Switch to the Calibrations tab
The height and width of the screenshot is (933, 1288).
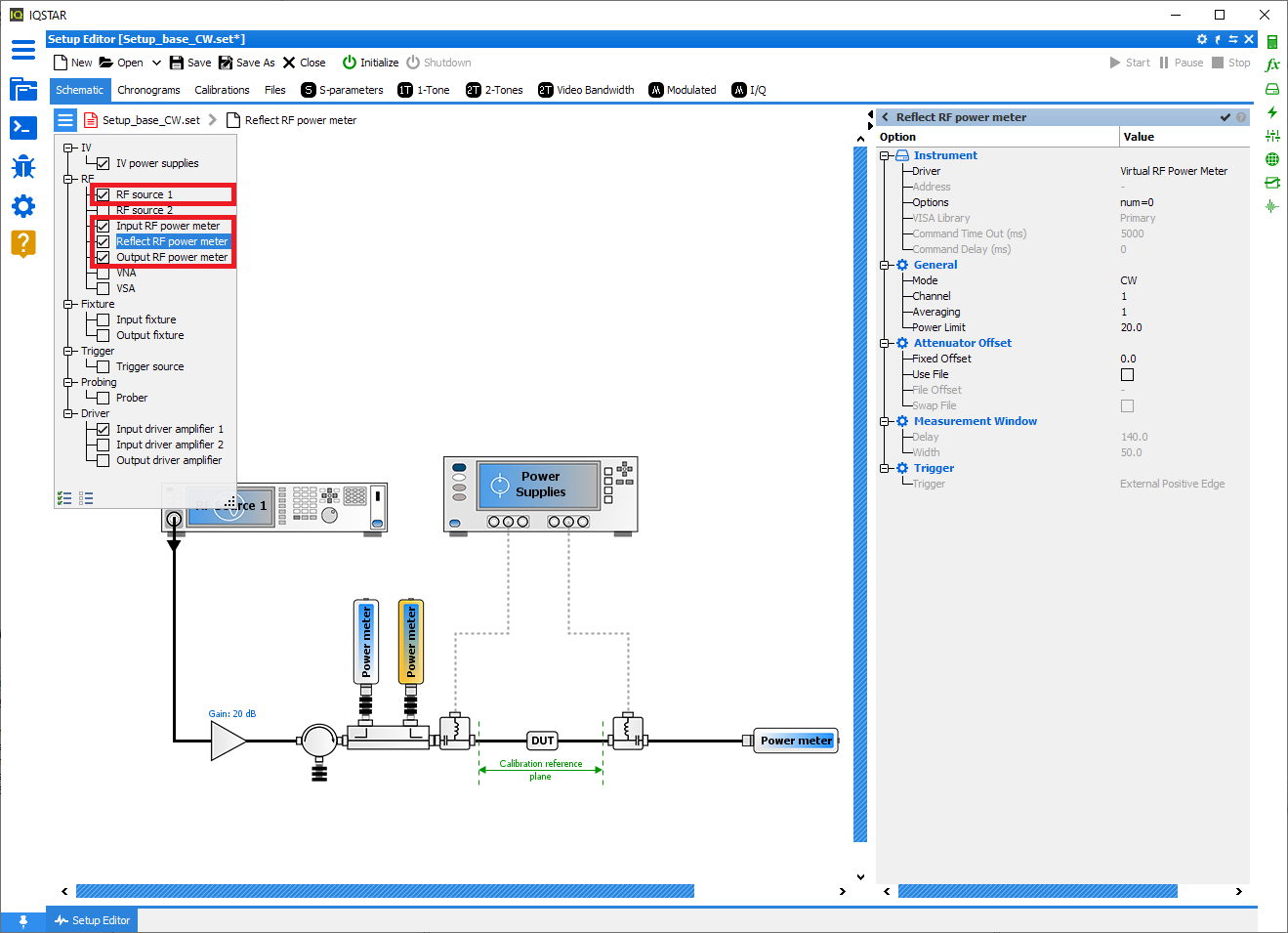click(222, 90)
